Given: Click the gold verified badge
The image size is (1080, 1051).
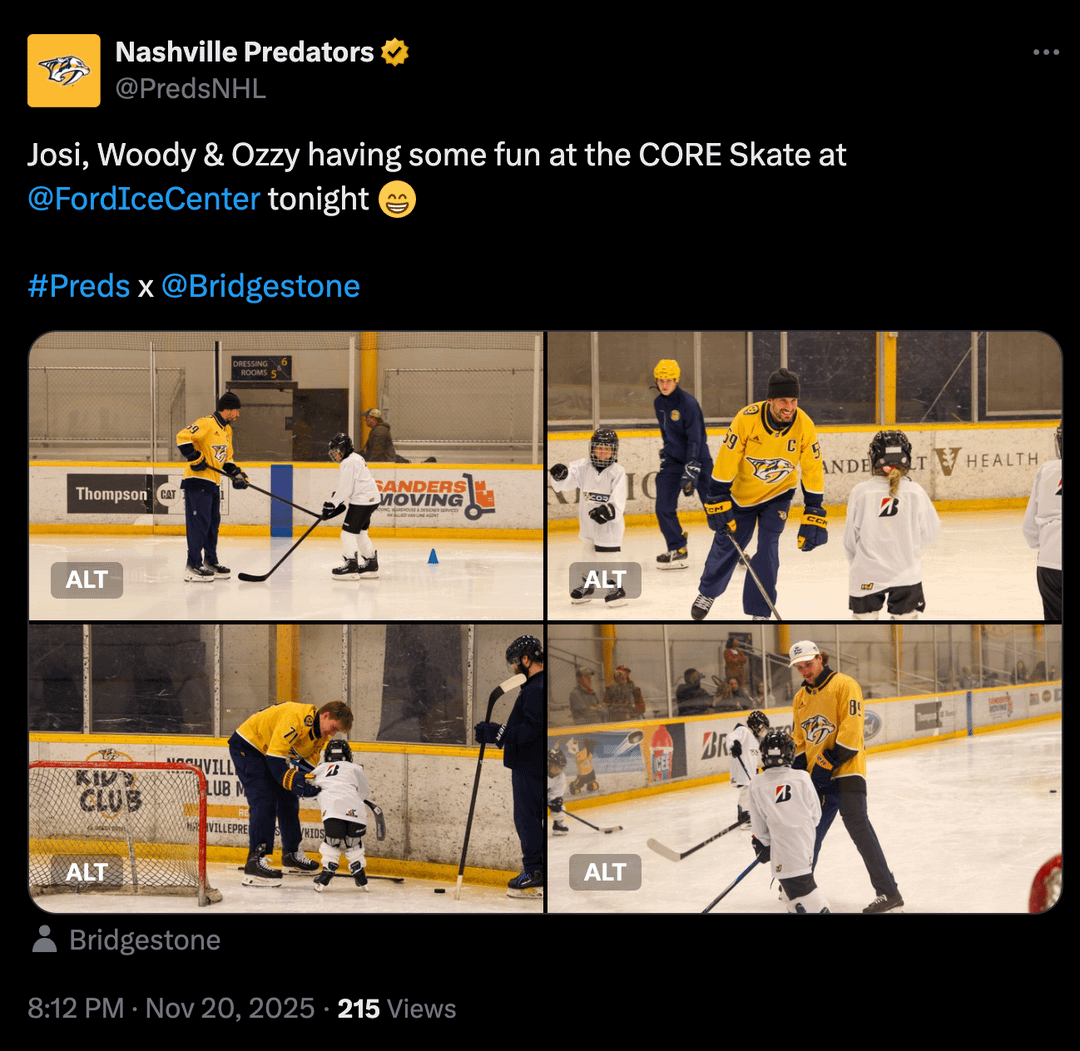Looking at the screenshot, I should click(x=395, y=52).
